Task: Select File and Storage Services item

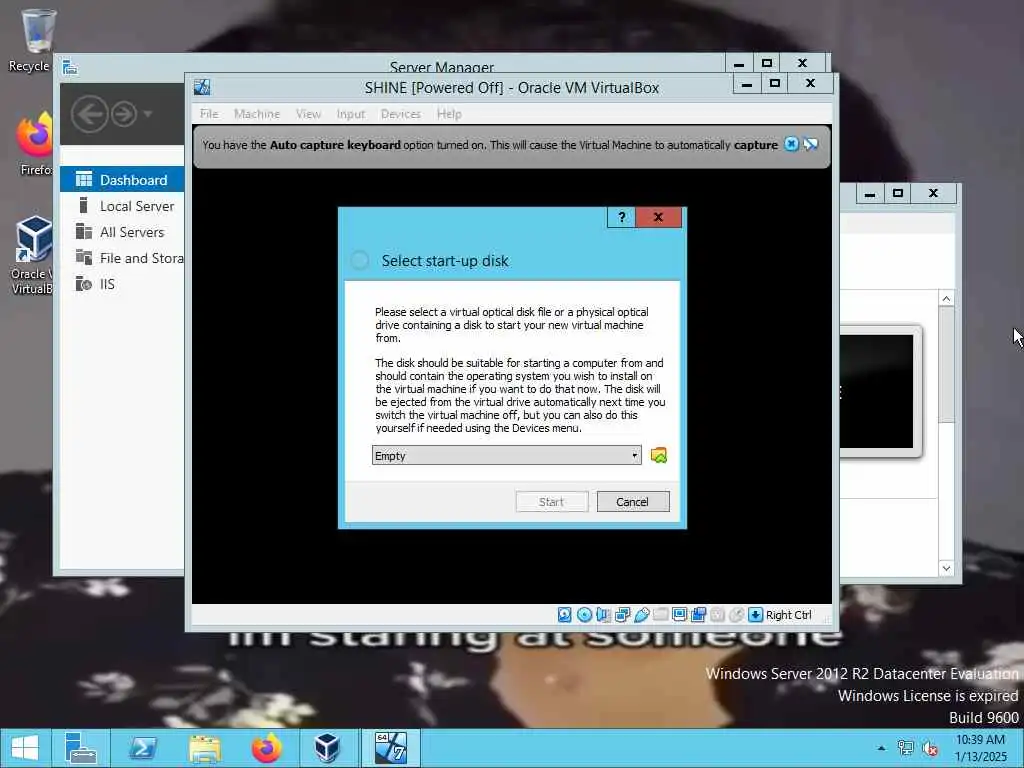Action: [x=122, y=258]
